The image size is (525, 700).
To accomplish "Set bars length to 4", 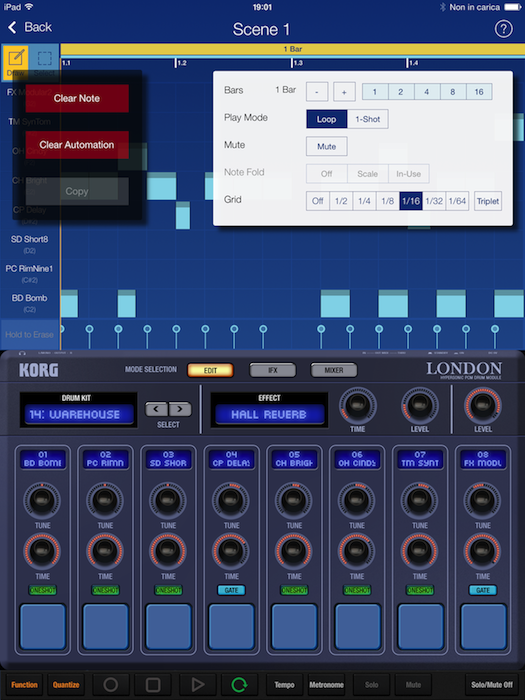I will pyautogui.click(x=426, y=92).
